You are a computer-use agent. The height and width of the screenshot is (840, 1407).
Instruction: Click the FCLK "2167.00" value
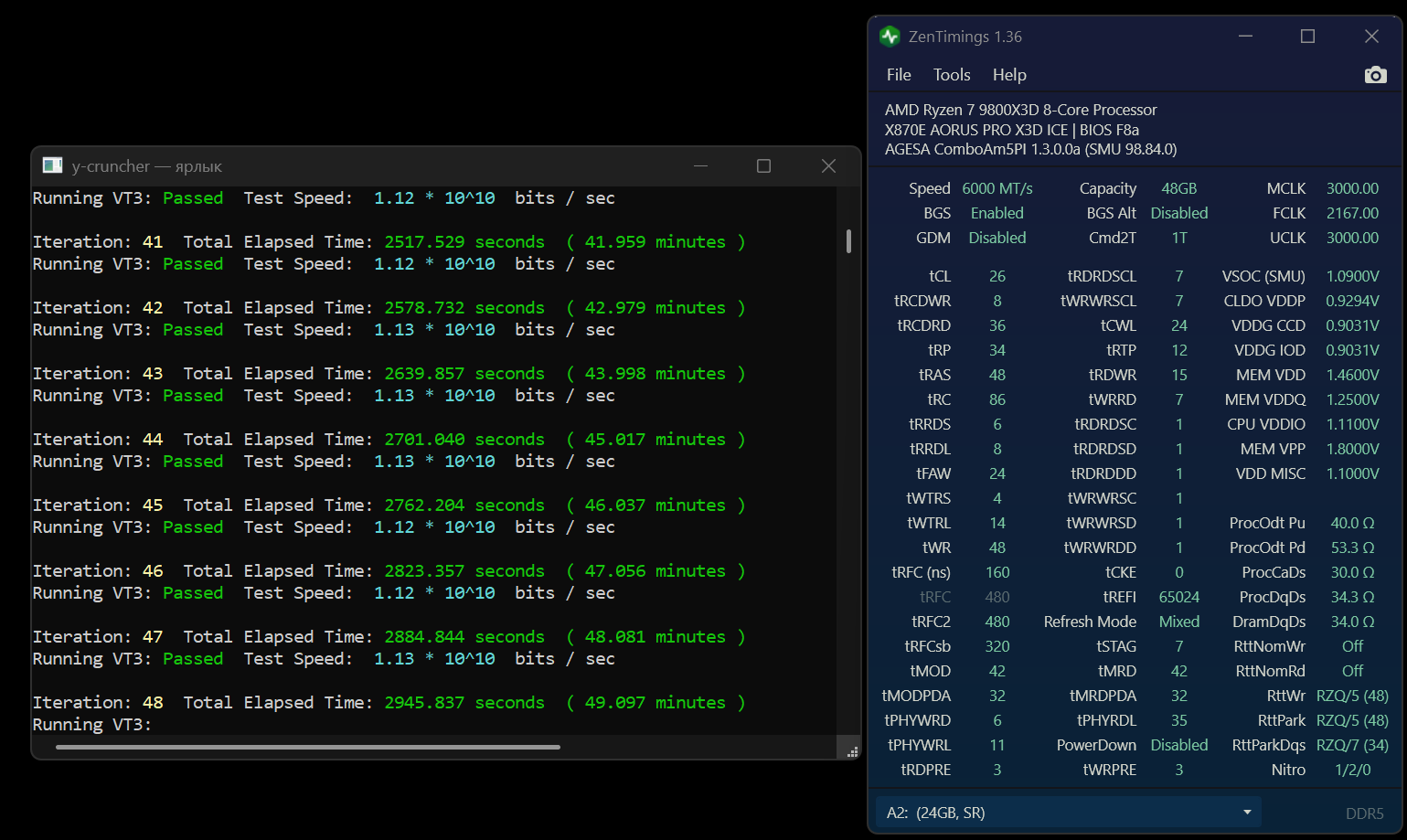[x=1352, y=213]
